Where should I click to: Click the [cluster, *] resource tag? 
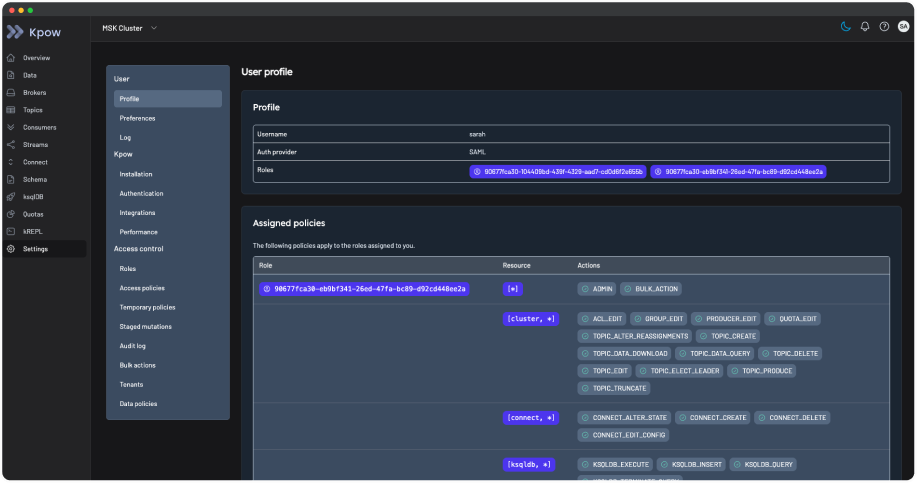click(530, 319)
